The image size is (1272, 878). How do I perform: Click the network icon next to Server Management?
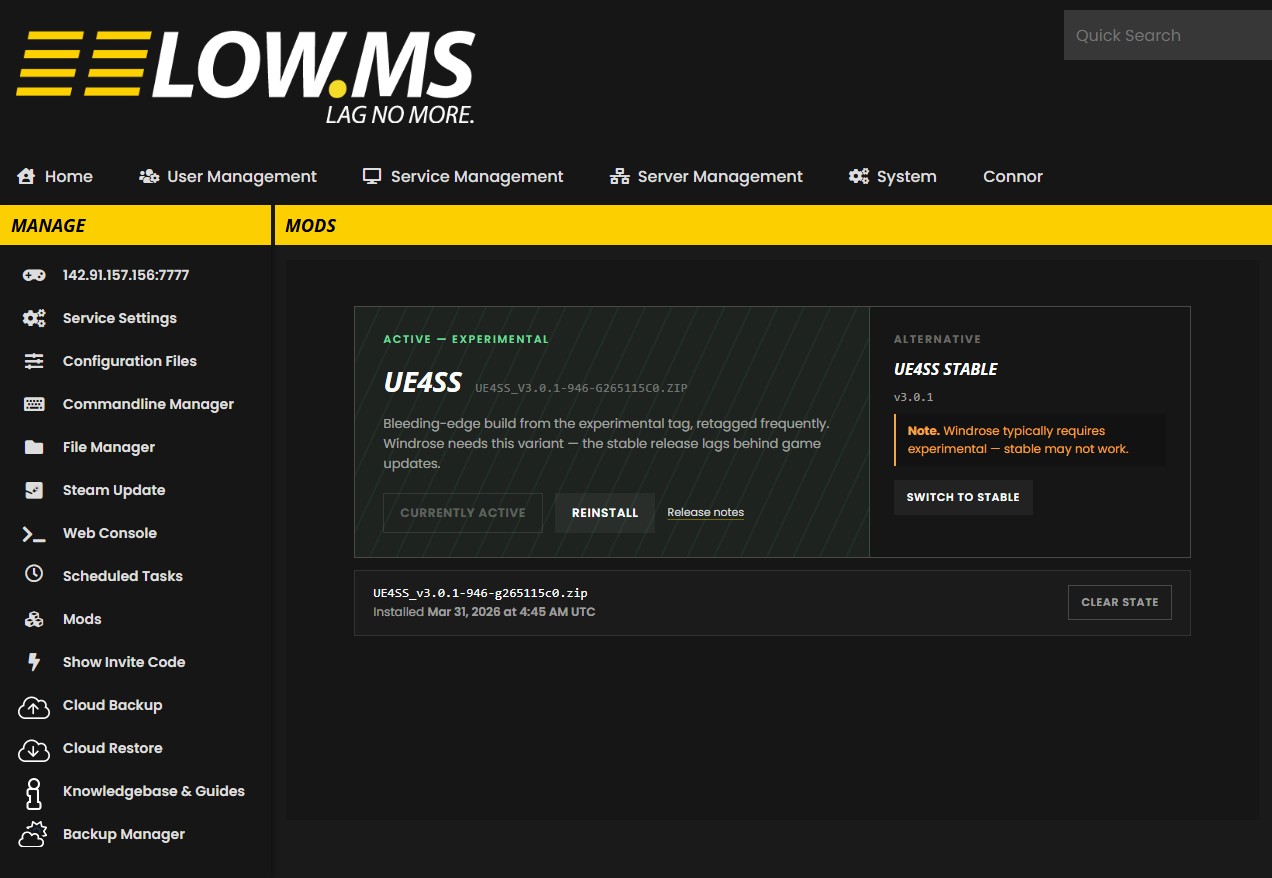pos(619,177)
